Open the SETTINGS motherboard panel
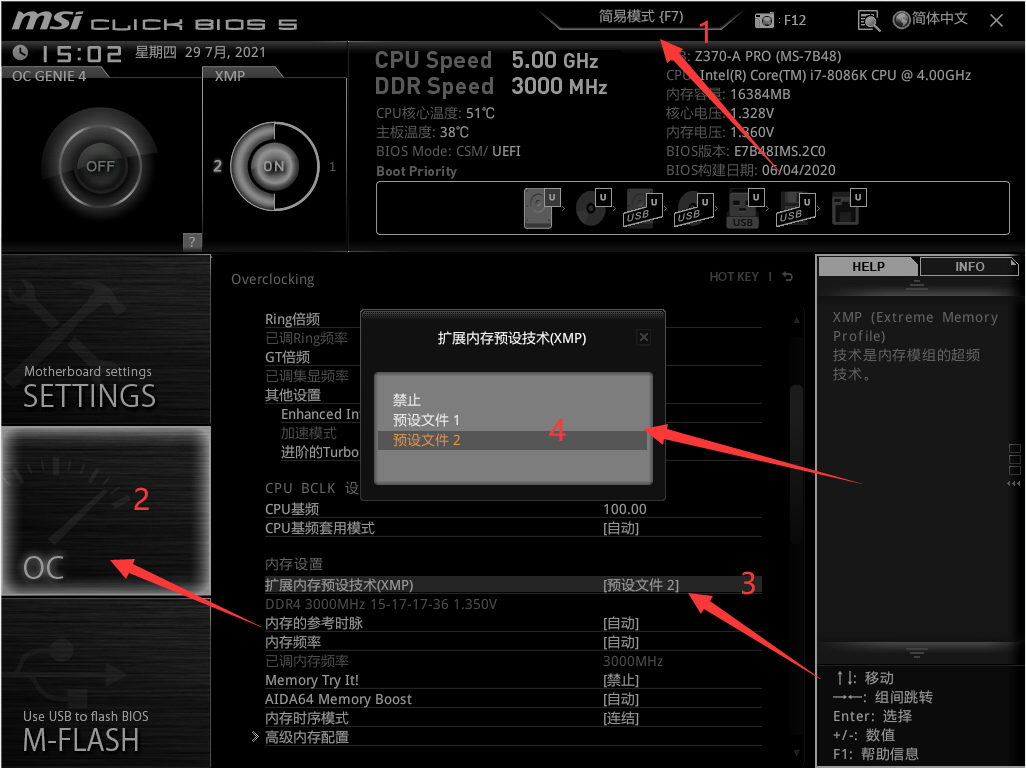 click(x=106, y=340)
